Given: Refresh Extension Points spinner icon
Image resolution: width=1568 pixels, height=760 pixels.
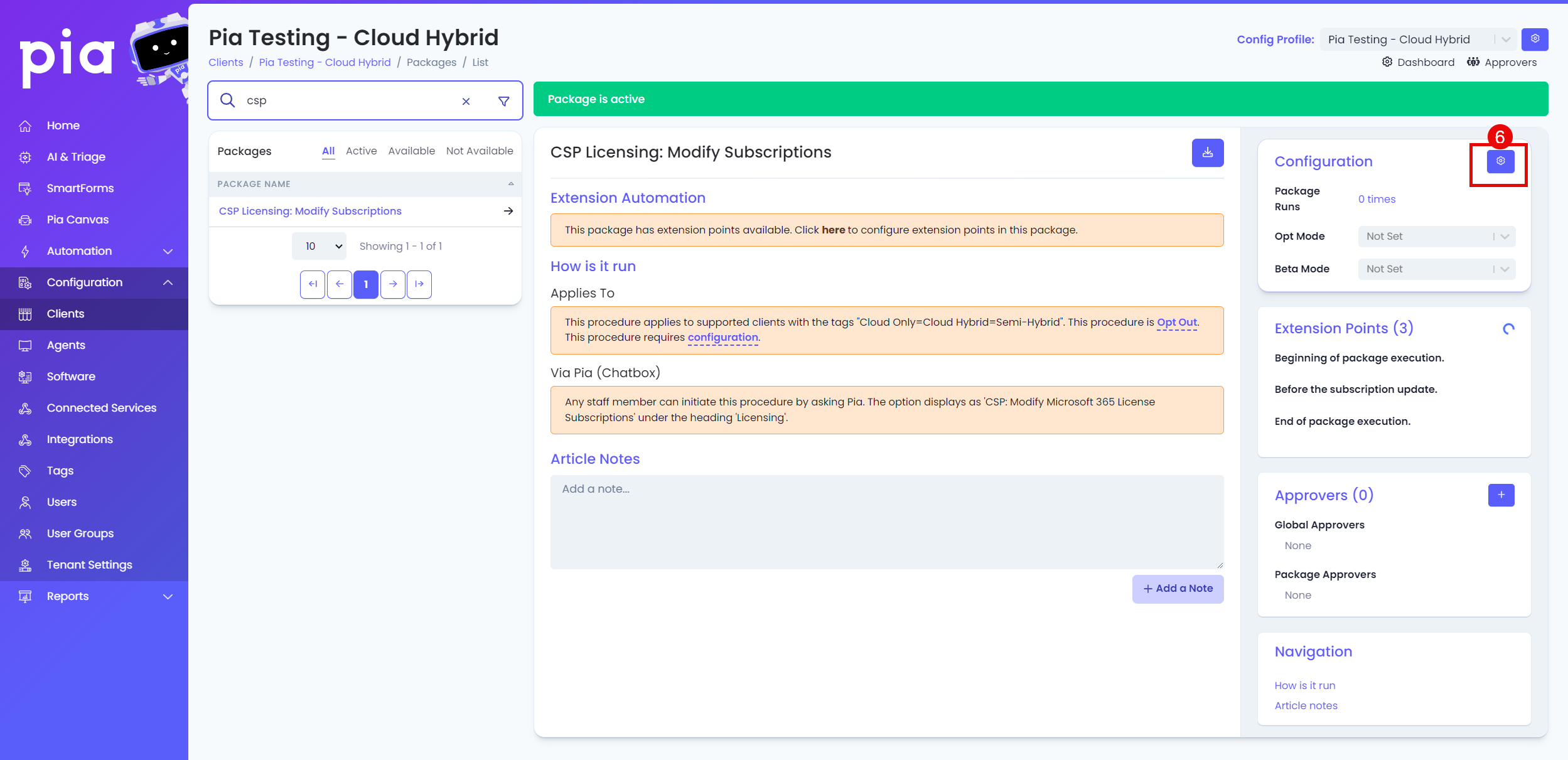Looking at the screenshot, I should (1508, 329).
